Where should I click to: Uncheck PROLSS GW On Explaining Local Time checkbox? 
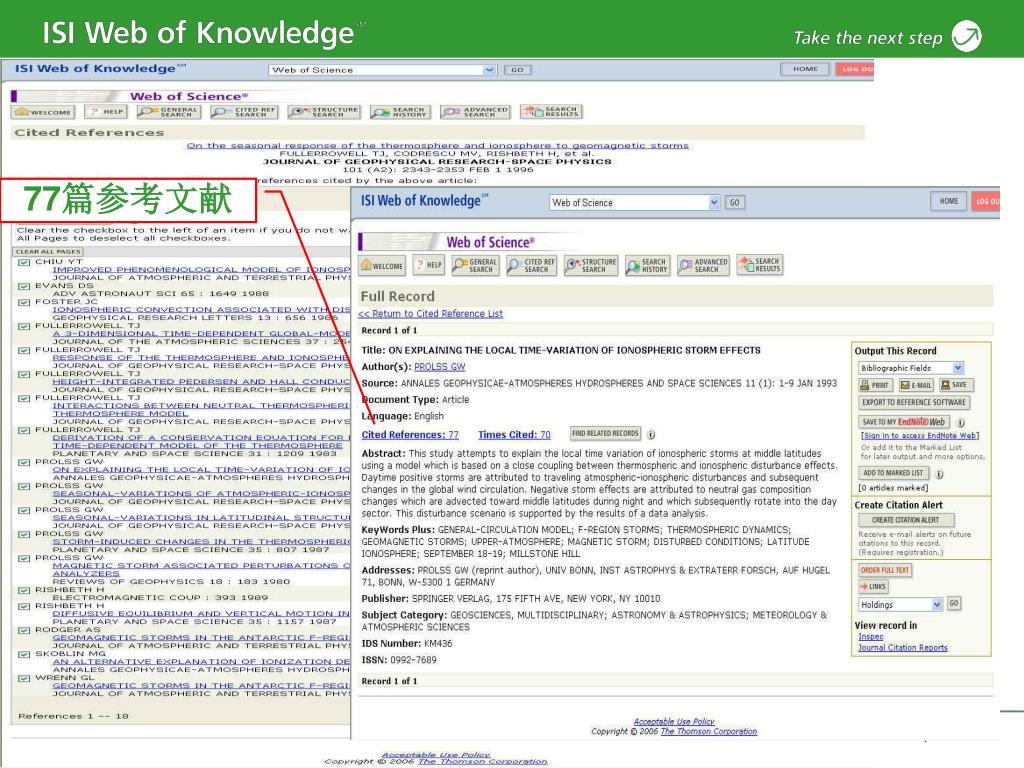pos(24,462)
